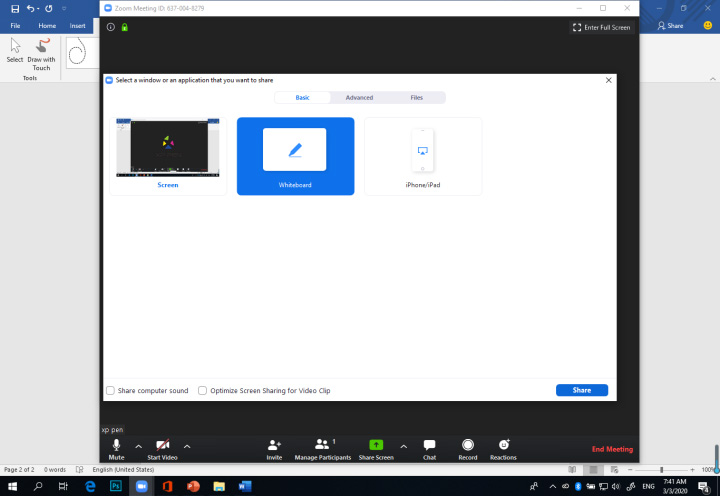The width and height of the screenshot is (720, 496).
Task: Click the Share button in Word
Action: coord(670,26)
